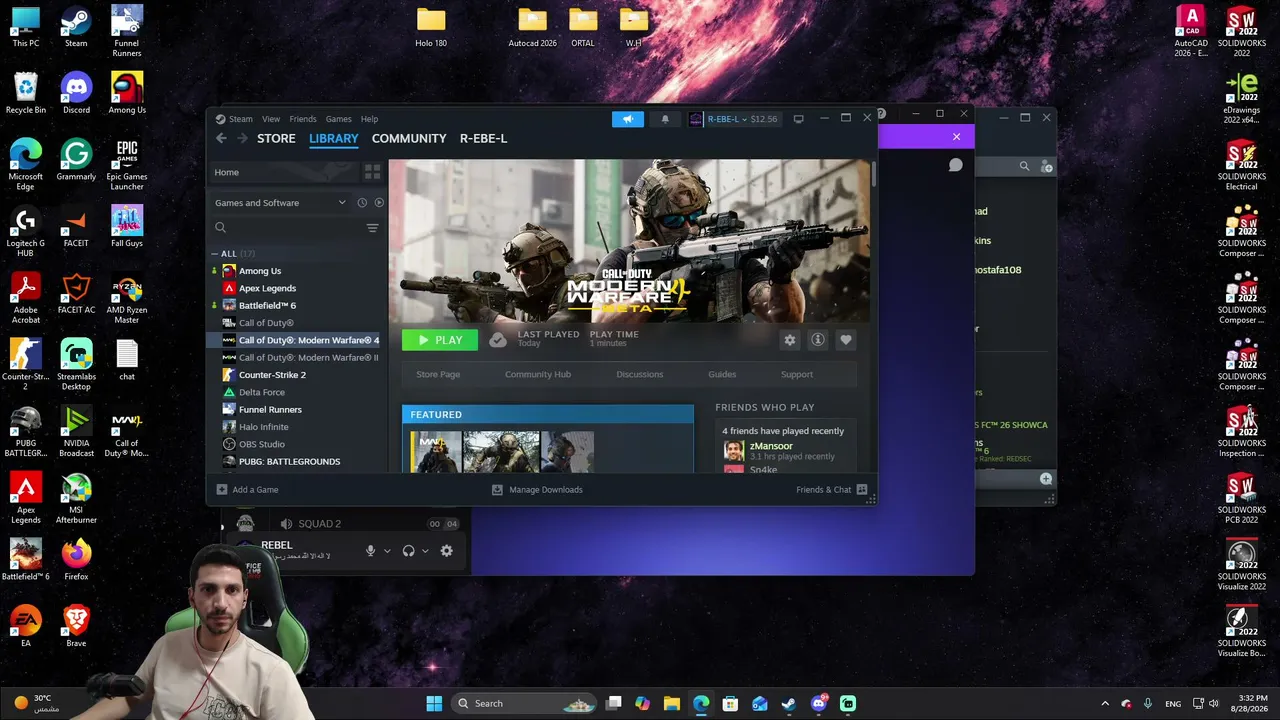Screen dimensions: 1280x720
Task: Open Steam from the taskbar
Action: pos(789,703)
